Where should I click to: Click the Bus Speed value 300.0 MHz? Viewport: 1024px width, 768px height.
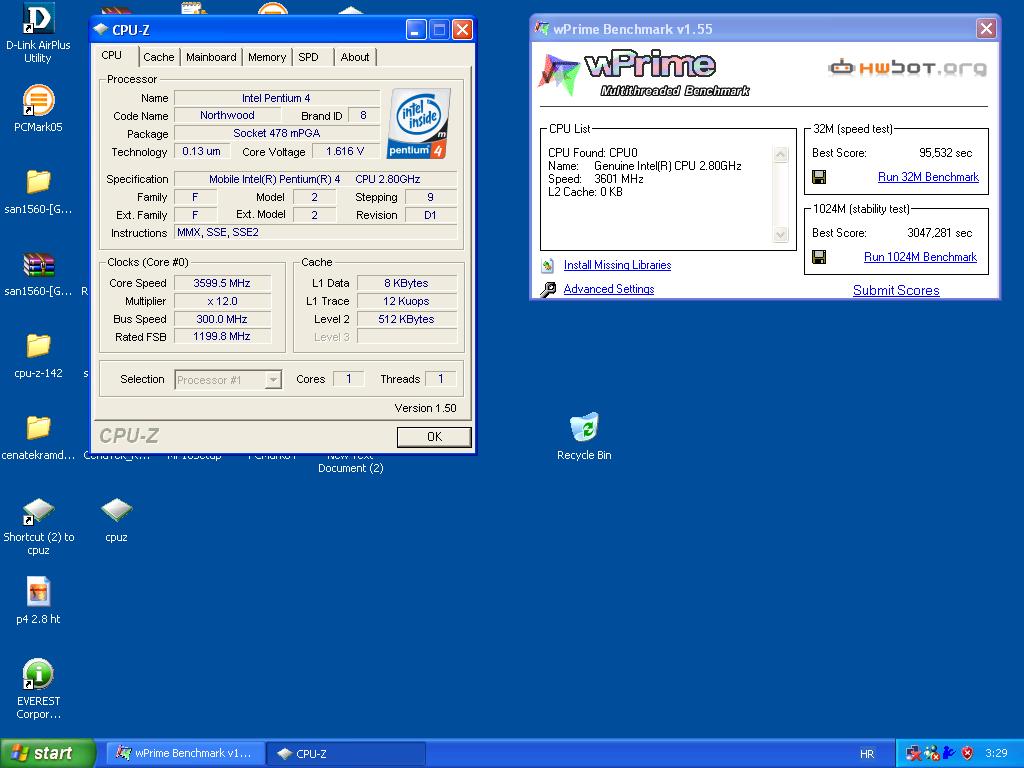pos(222,319)
